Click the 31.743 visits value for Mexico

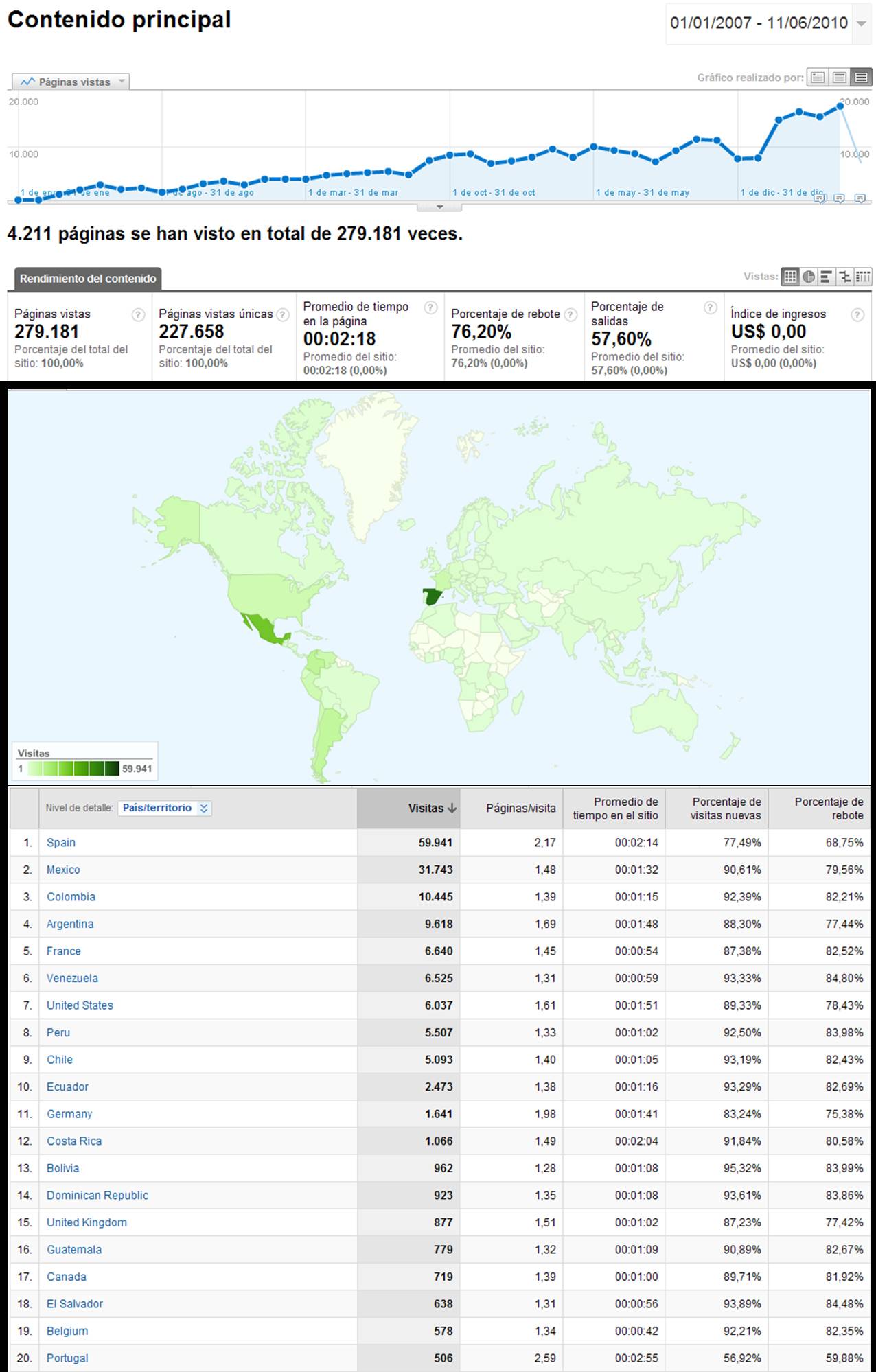435,870
